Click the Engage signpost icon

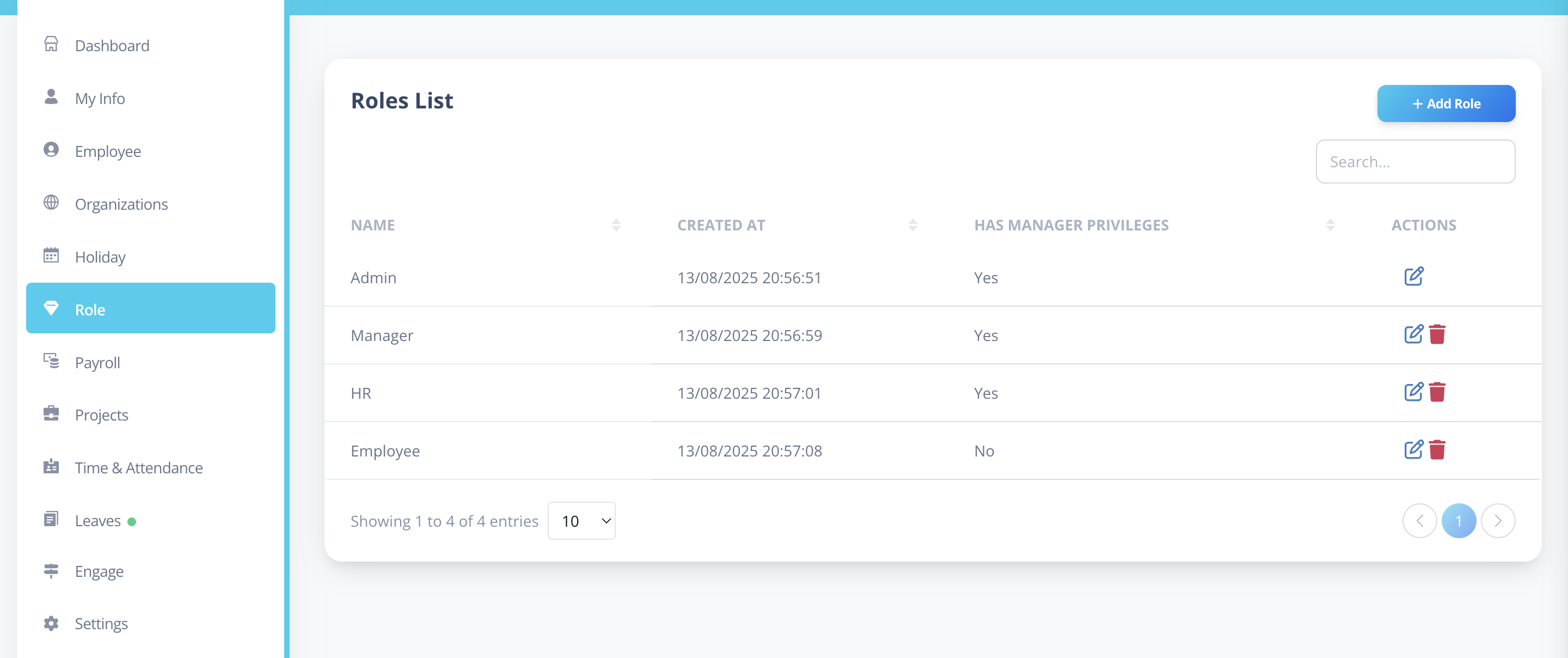[x=51, y=571]
